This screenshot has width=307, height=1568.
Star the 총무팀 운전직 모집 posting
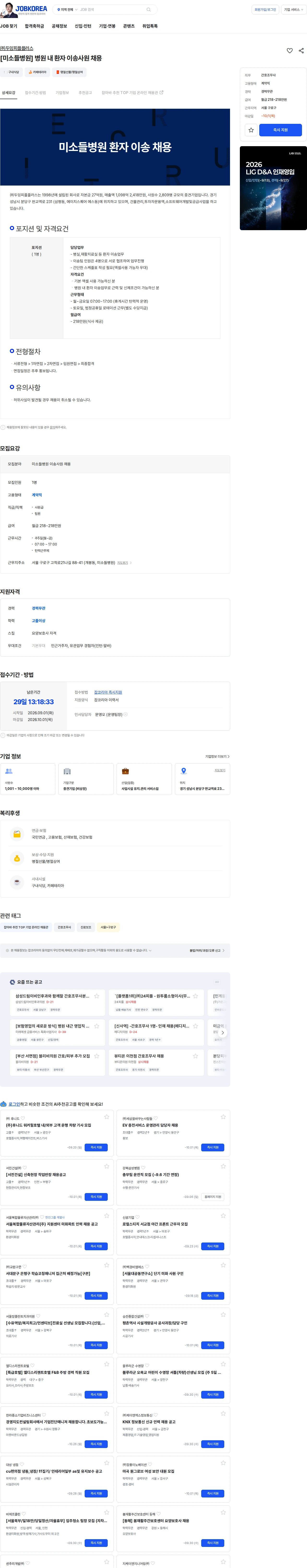tap(223, 1166)
